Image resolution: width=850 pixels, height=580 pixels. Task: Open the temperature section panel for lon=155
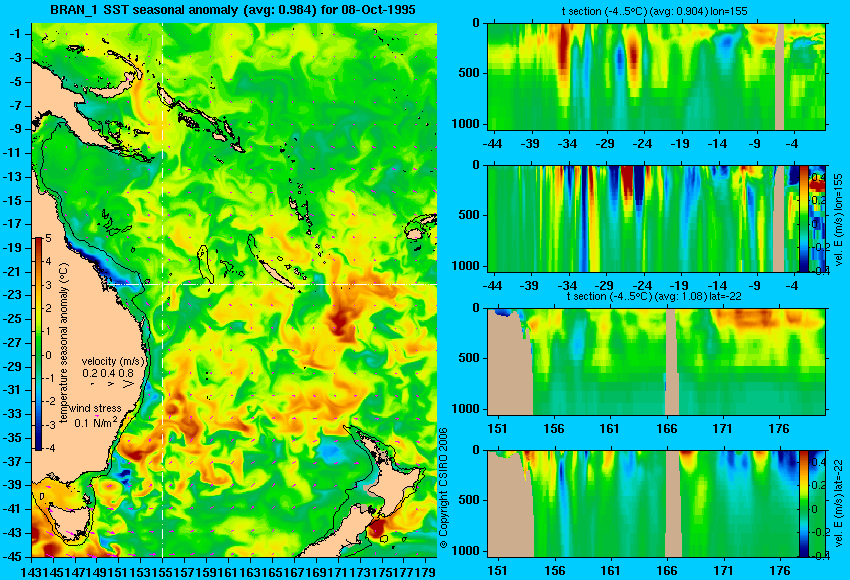coord(656,76)
